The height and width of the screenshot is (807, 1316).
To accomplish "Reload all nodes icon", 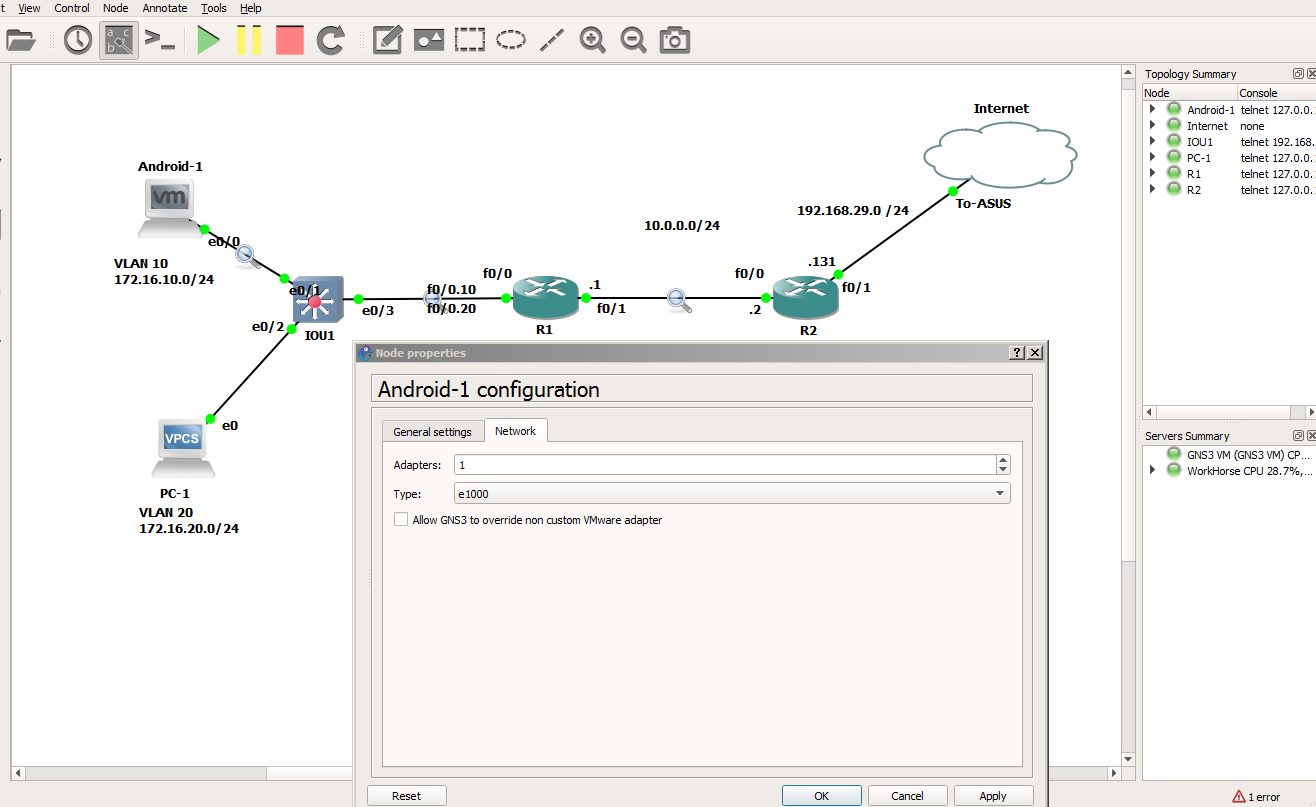I will click(331, 40).
